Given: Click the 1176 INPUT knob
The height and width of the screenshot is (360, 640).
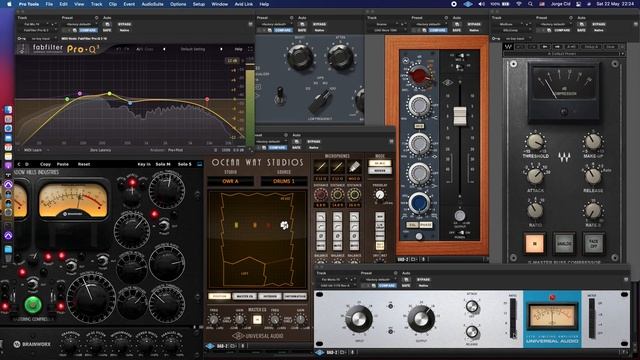Looking at the screenshot, I should click(x=359, y=319).
